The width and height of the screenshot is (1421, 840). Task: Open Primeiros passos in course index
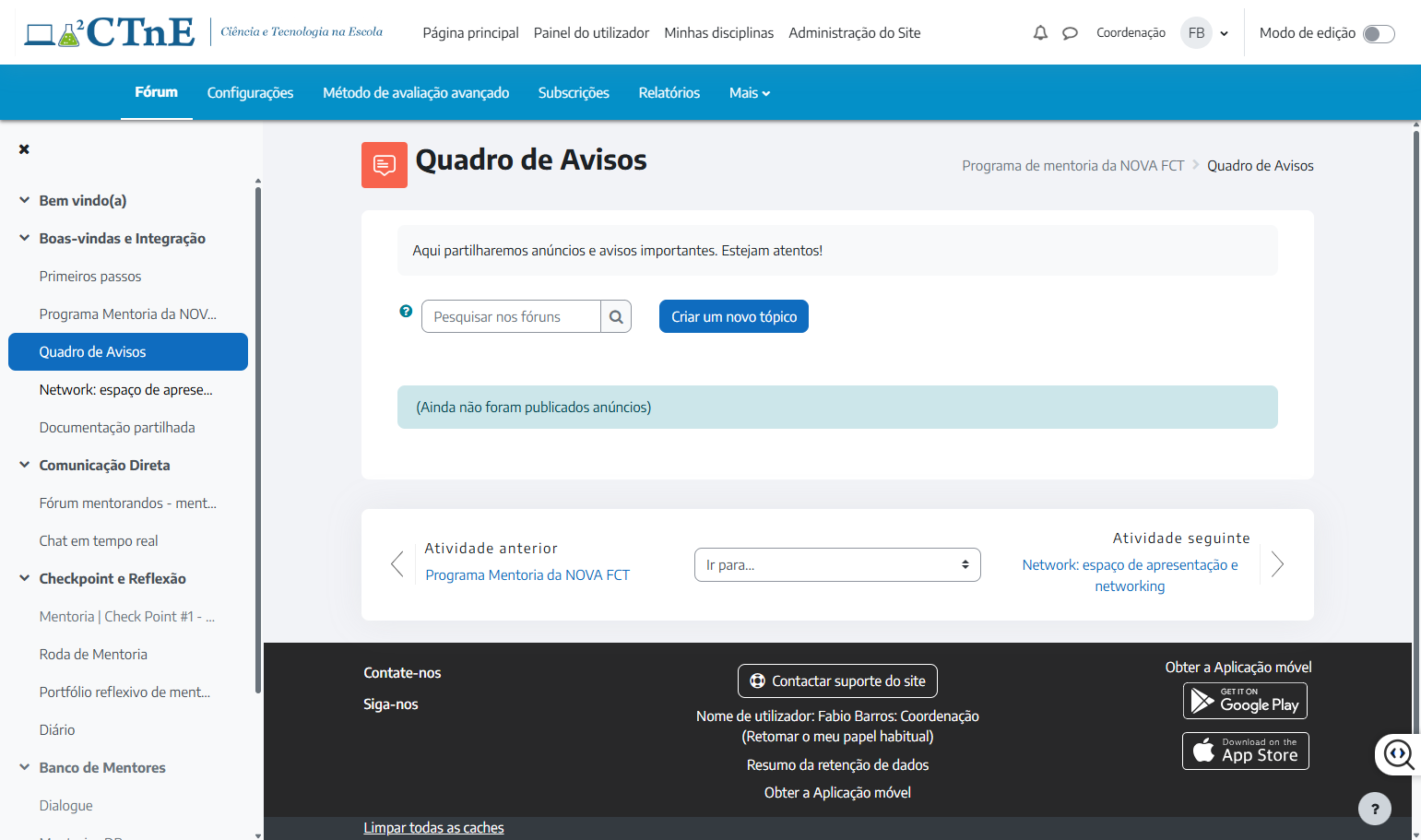tap(90, 277)
